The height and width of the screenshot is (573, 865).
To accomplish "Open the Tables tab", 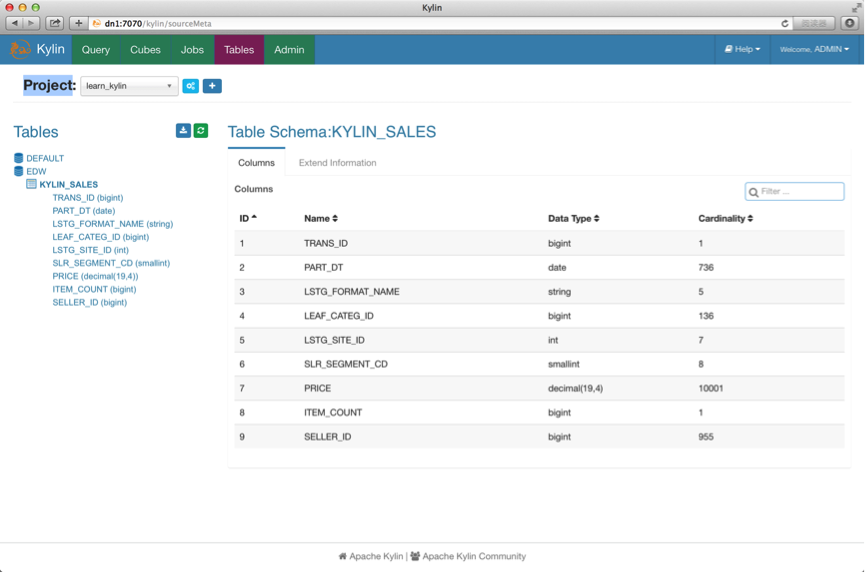I will point(239,50).
